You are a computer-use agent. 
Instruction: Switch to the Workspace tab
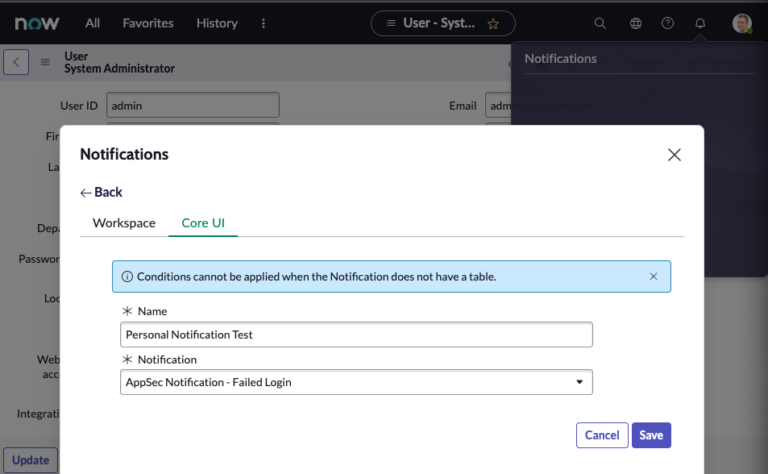point(124,223)
